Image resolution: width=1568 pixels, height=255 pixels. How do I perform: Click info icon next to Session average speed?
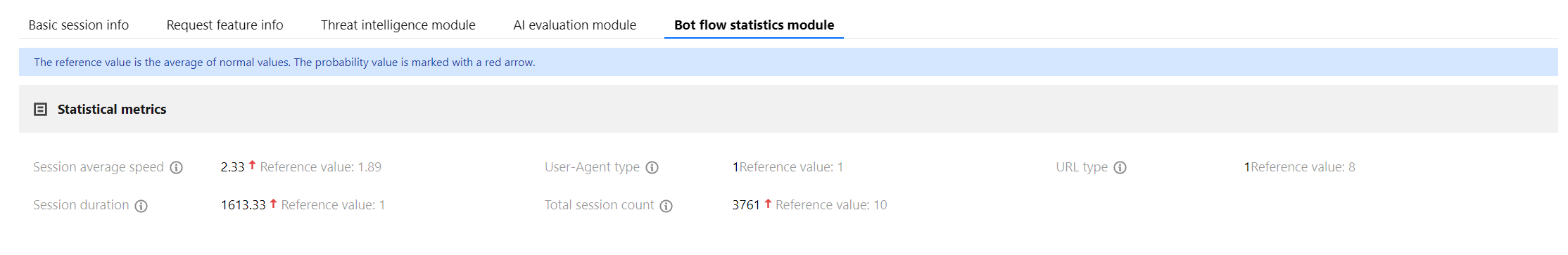point(177,168)
